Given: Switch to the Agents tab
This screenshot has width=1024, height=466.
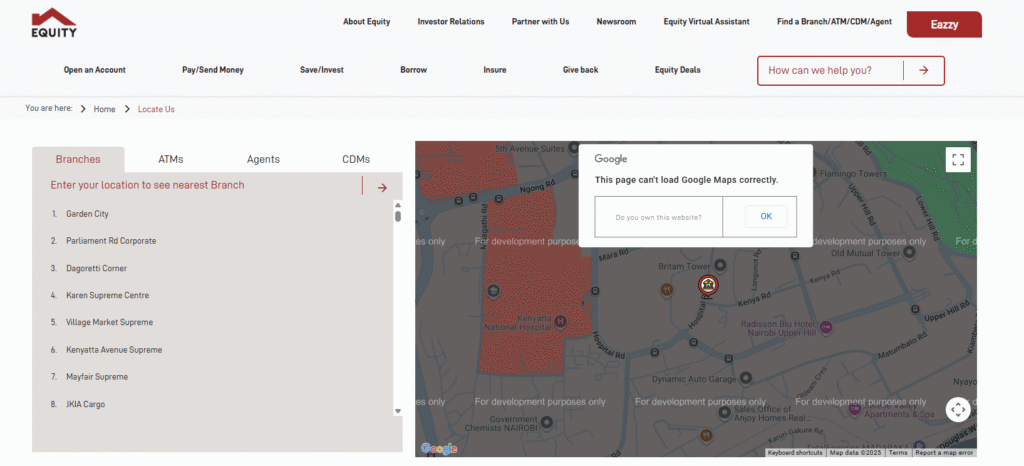Looking at the screenshot, I should 263,159.
